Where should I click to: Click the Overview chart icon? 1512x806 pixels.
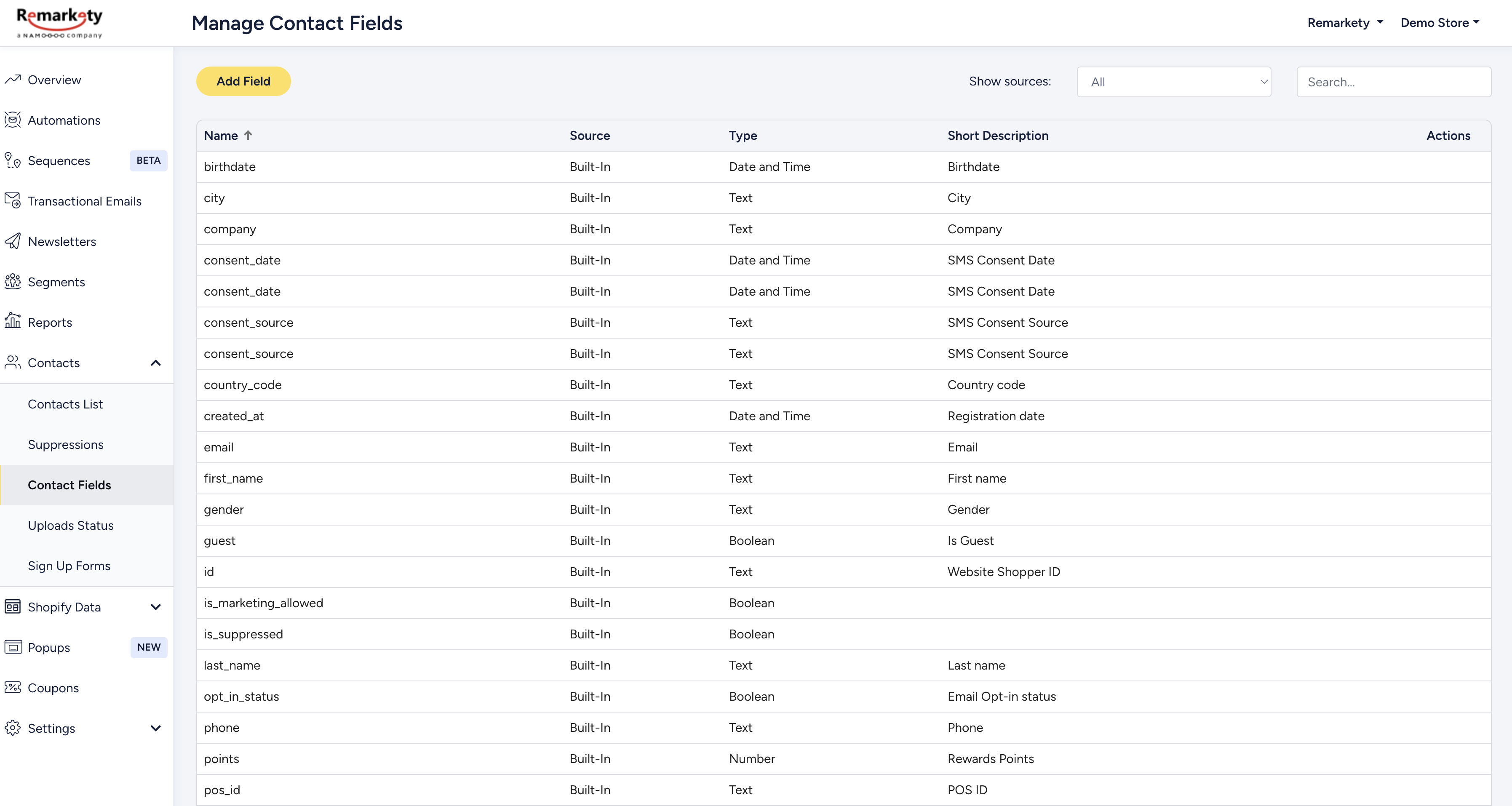pos(12,79)
